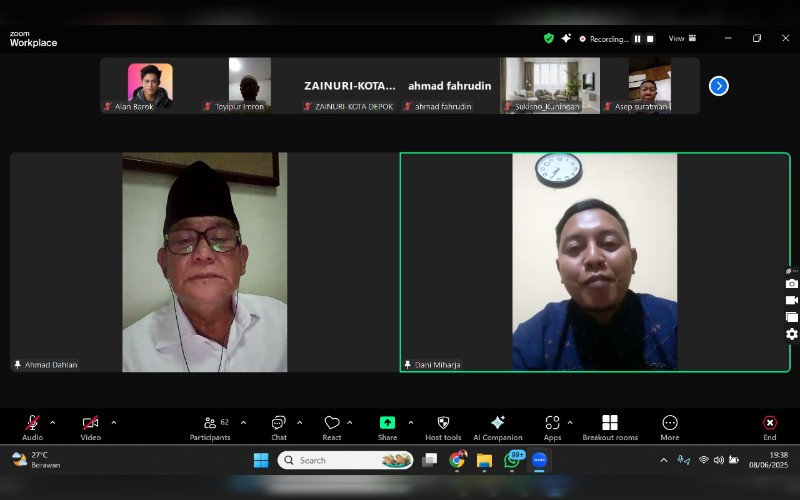Screen dimensions: 800x500
Task: Show next participants with the blue arrow
Action: pos(718,86)
